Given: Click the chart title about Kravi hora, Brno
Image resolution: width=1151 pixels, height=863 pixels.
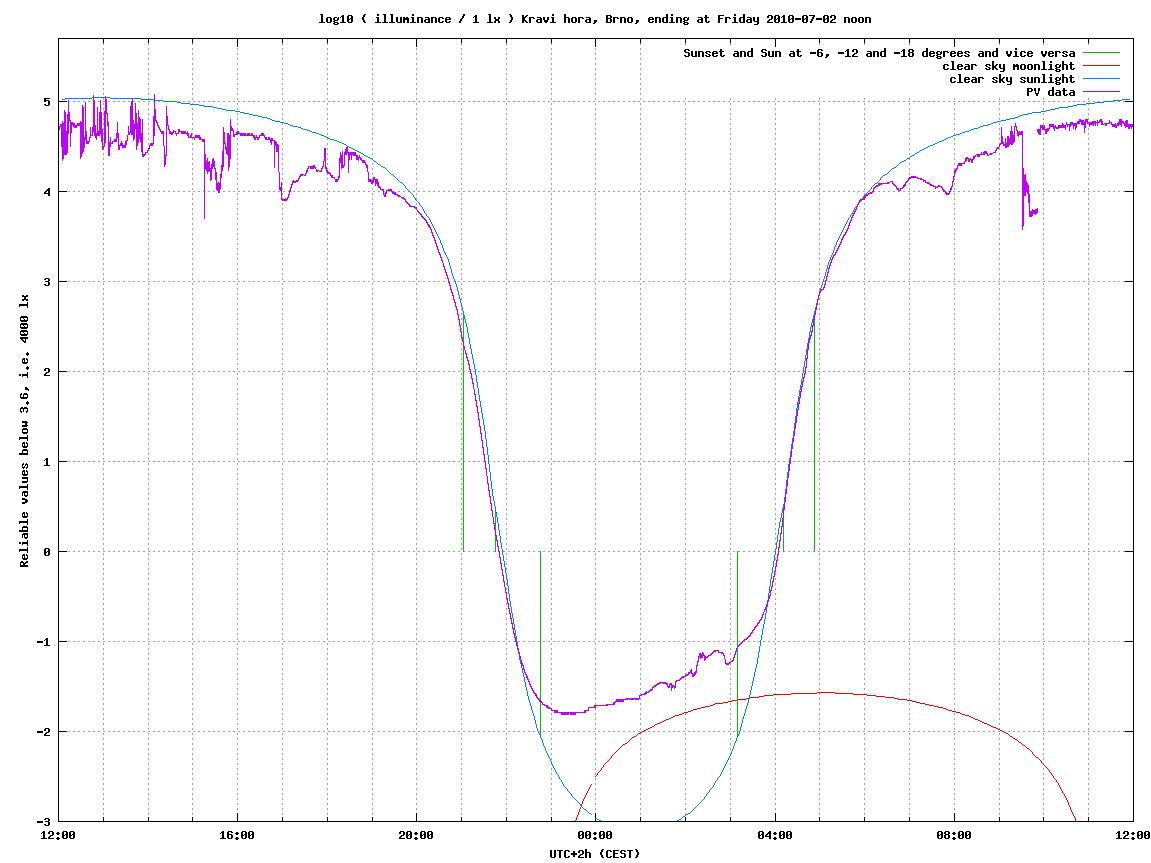Looking at the screenshot, I should 595,19.
